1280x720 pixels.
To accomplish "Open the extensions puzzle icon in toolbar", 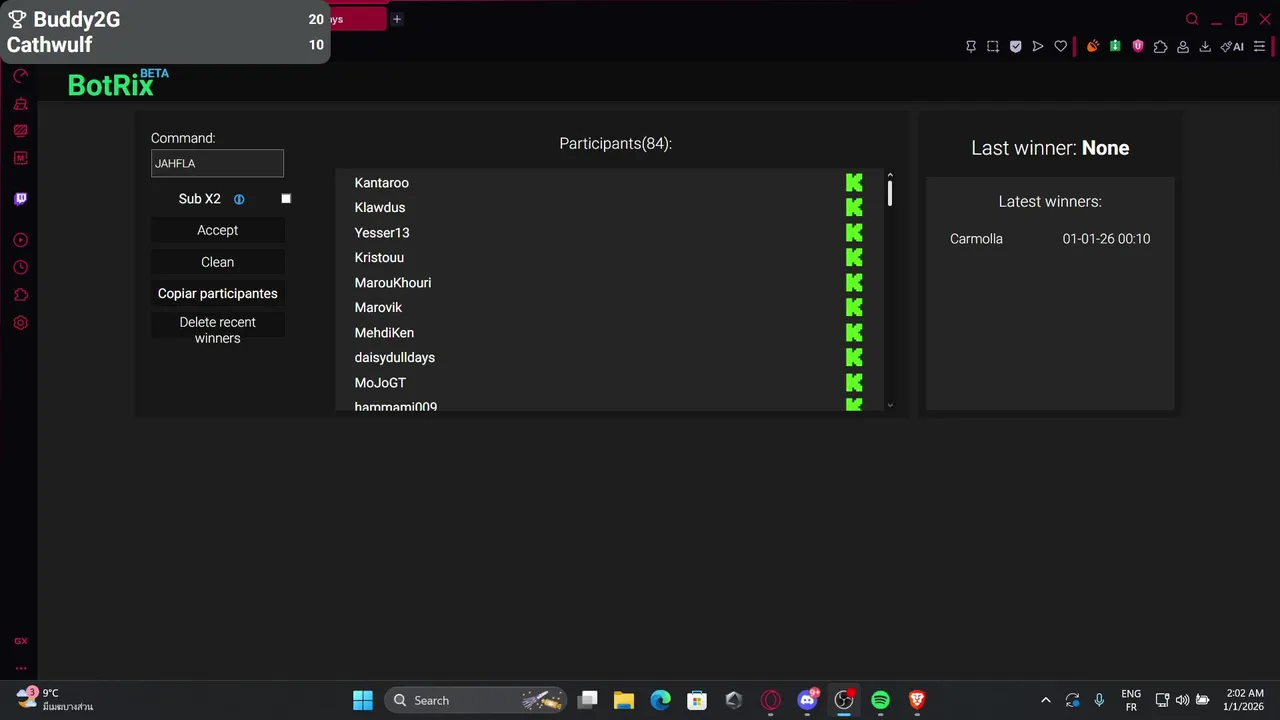I will point(1160,46).
